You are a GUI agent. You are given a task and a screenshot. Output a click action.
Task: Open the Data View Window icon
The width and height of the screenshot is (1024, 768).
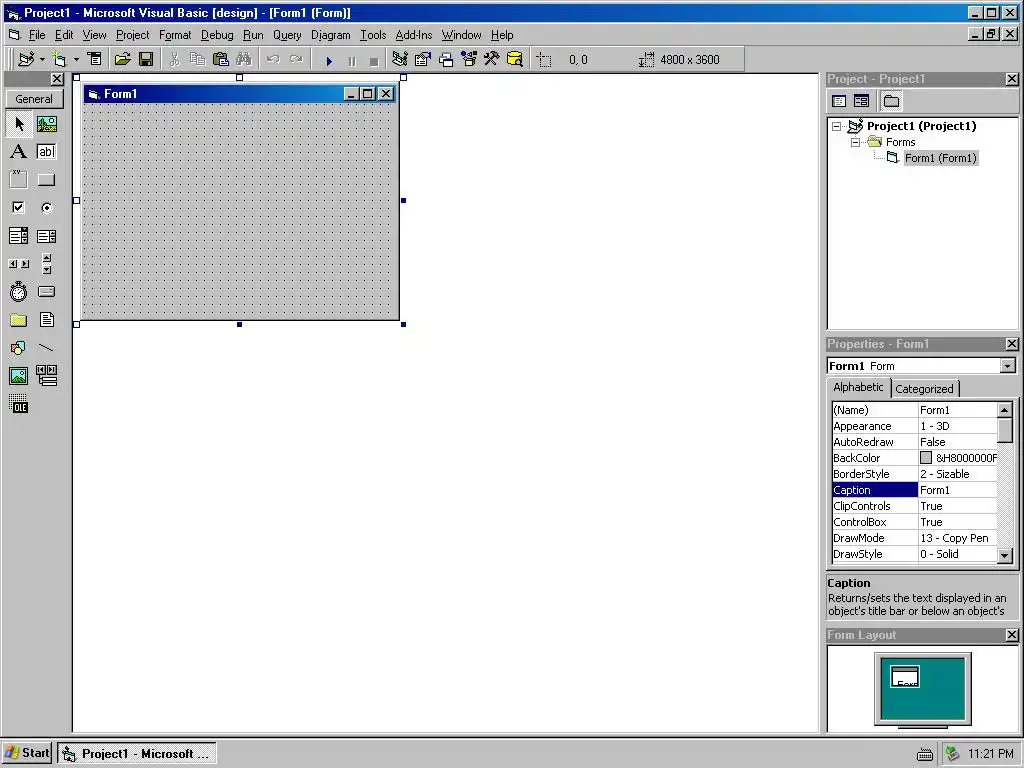(x=515, y=59)
